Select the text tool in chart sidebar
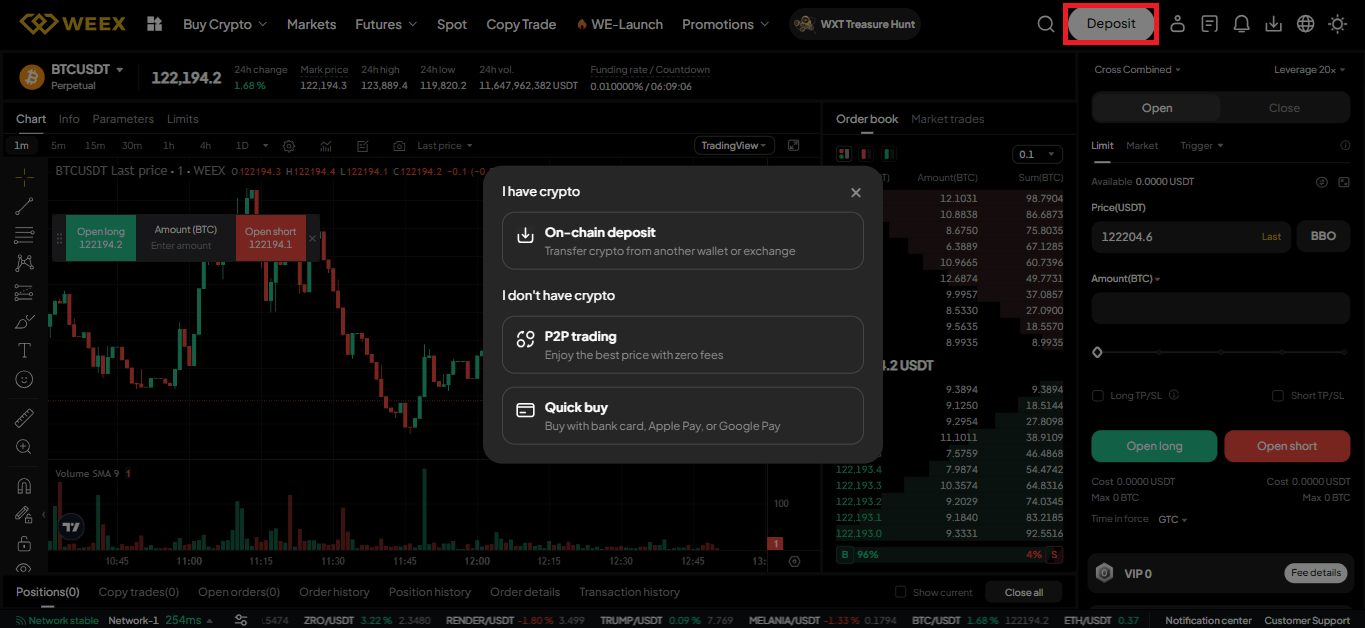The width and height of the screenshot is (1365, 628). pos(25,350)
